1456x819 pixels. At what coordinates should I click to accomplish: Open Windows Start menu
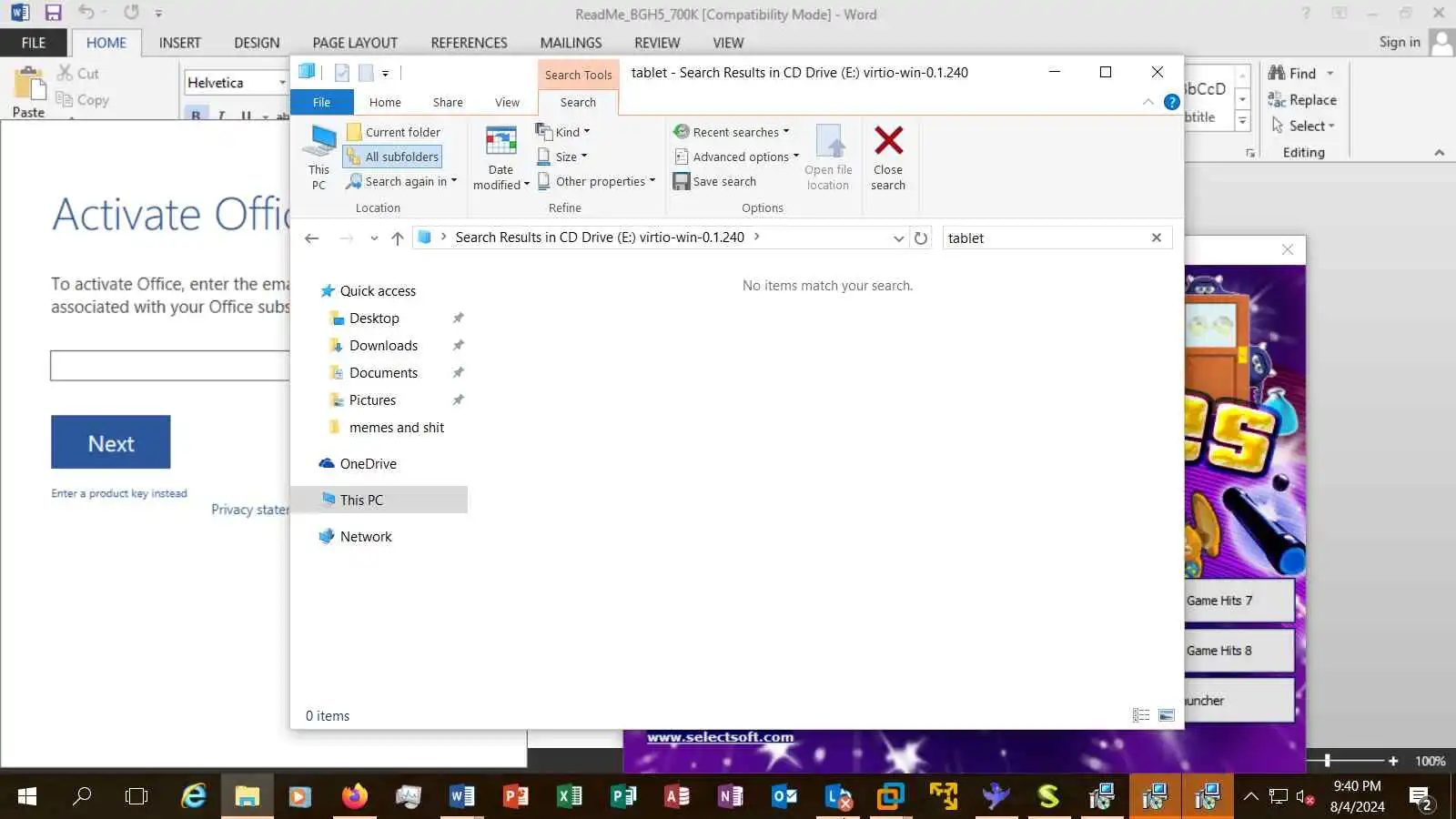(27, 797)
